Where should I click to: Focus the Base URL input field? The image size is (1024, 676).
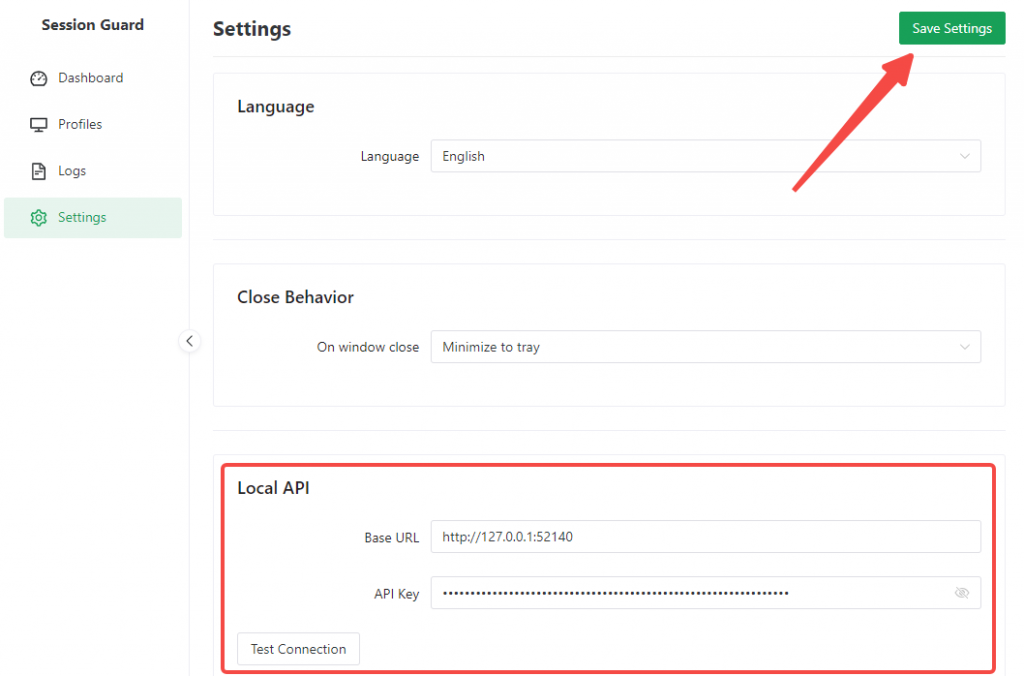705,537
